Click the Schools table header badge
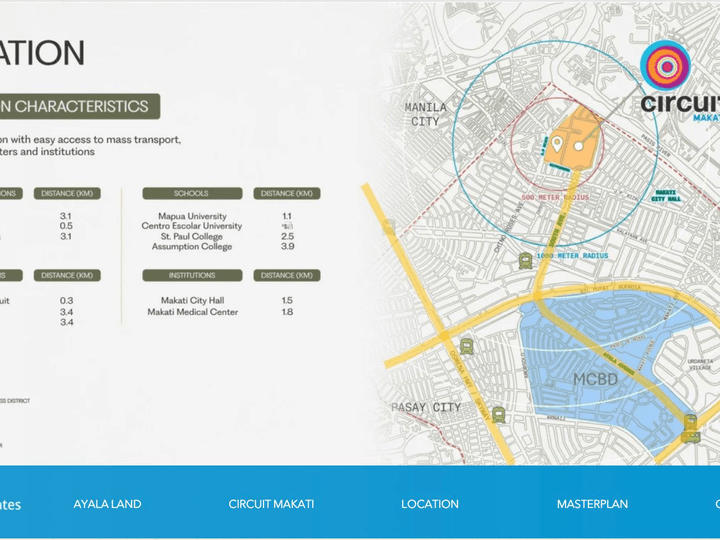This screenshot has height=540, width=720. tap(192, 193)
